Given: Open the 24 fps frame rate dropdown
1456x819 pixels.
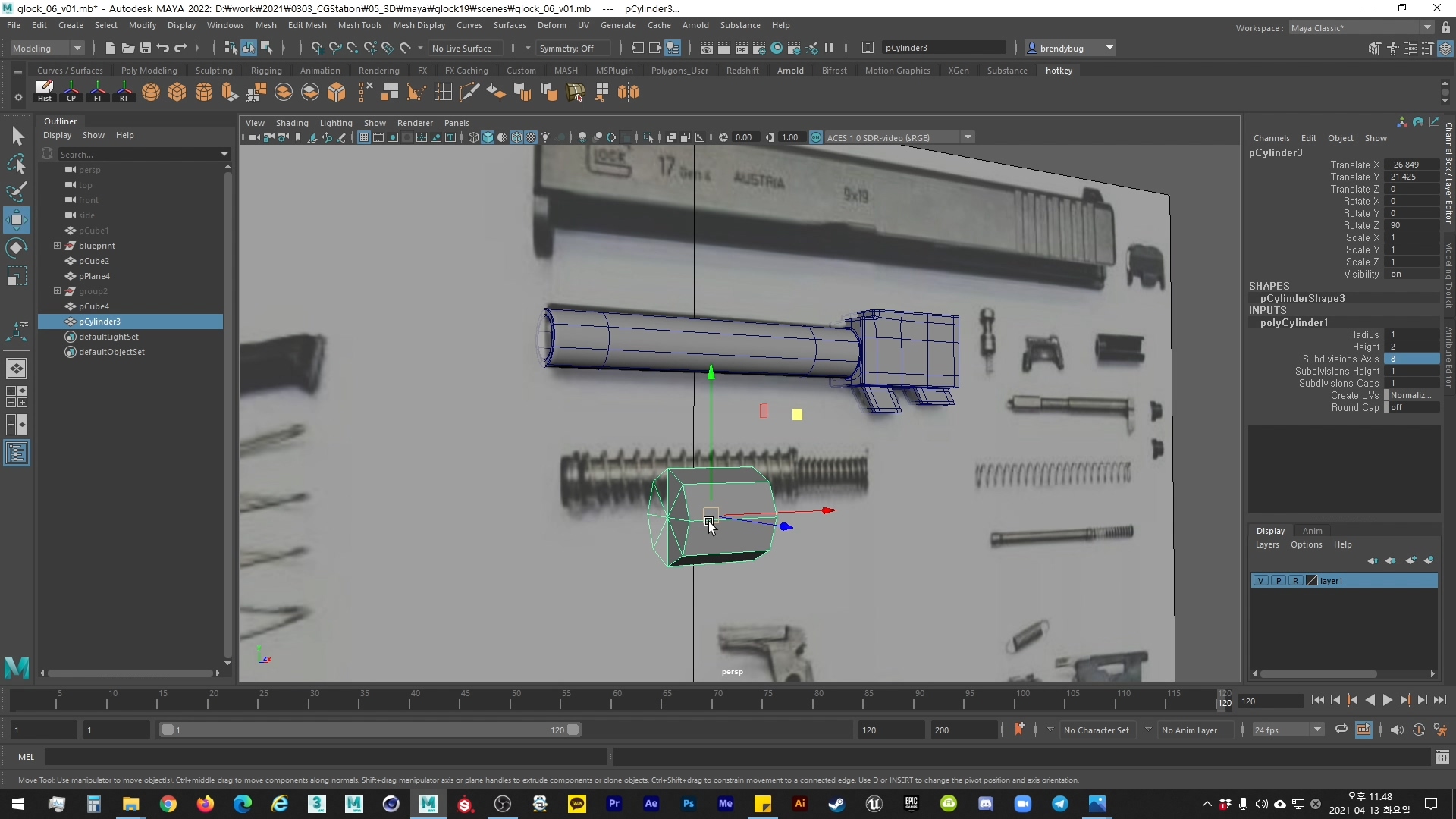Looking at the screenshot, I should pos(1287,730).
